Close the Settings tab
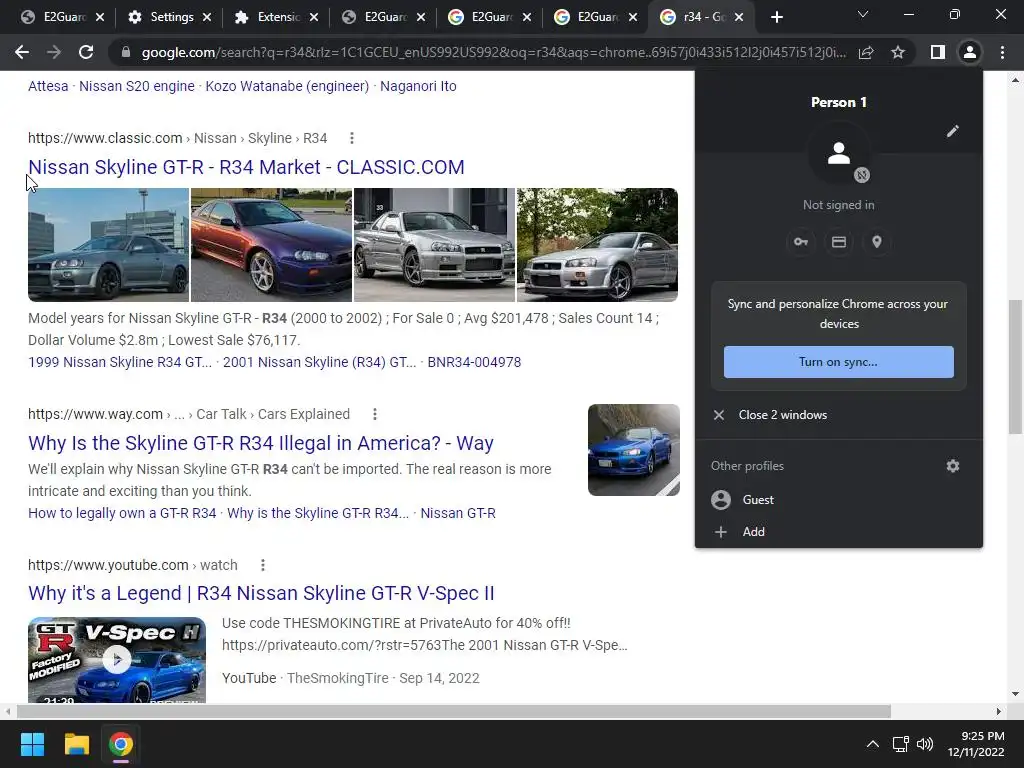The width and height of the screenshot is (1024, 768). click(207, 17)
